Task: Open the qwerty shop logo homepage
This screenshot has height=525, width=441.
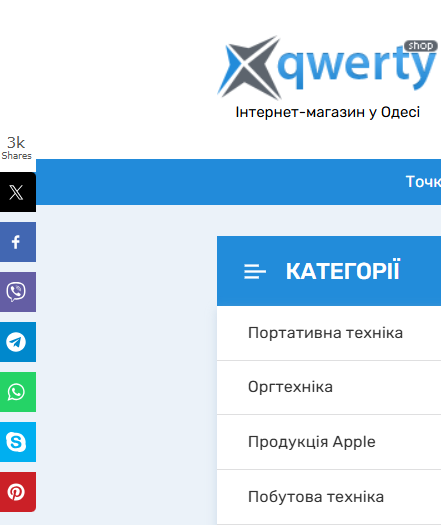Action: click(x=327, y=67)
